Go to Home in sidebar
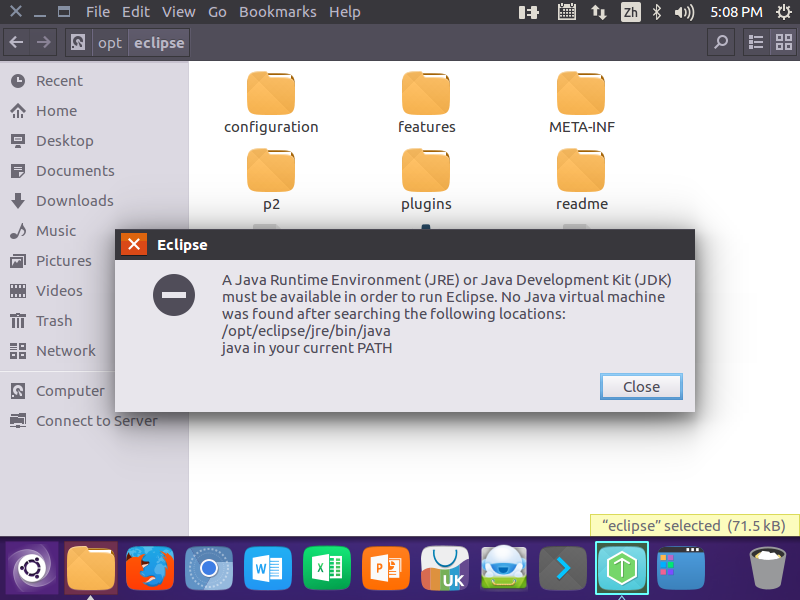The height and width of the screenshot is (600, 800). [x=94, y=111]
